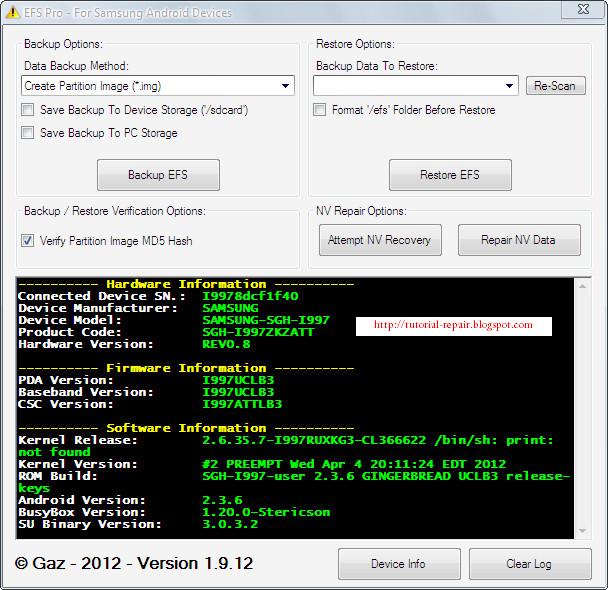Click the Software Information header line
This screenshot has height=590, width=608.
(x=186, y=428)
